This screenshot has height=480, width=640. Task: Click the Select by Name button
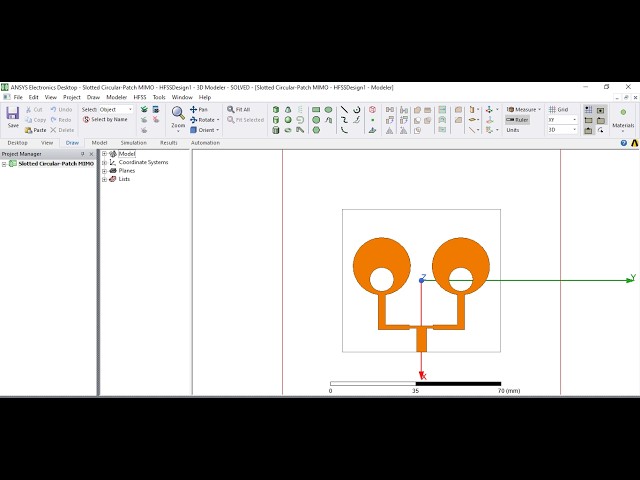[105, 119]
